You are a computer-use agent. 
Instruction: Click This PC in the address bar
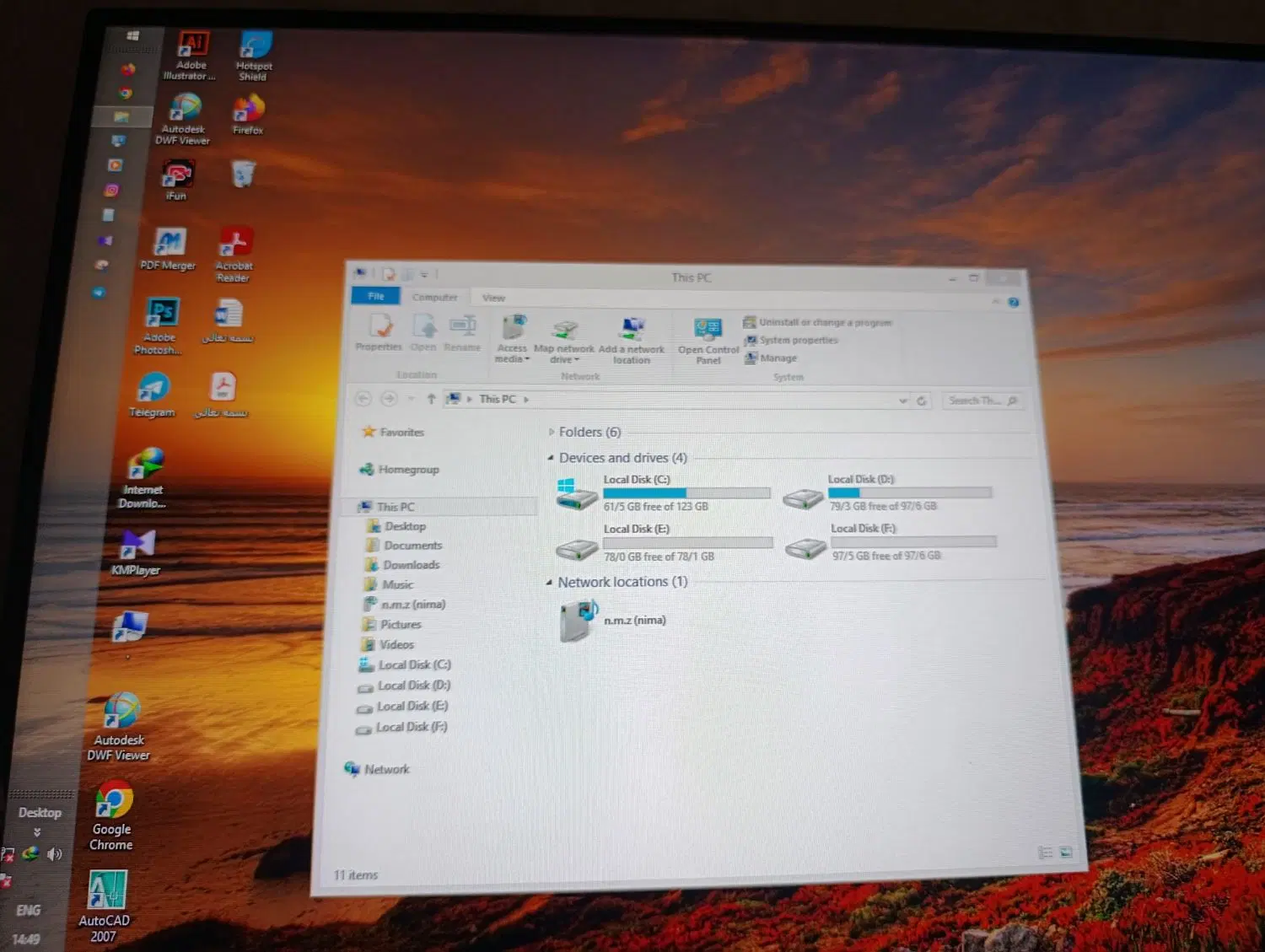click(x=498, y=399)
